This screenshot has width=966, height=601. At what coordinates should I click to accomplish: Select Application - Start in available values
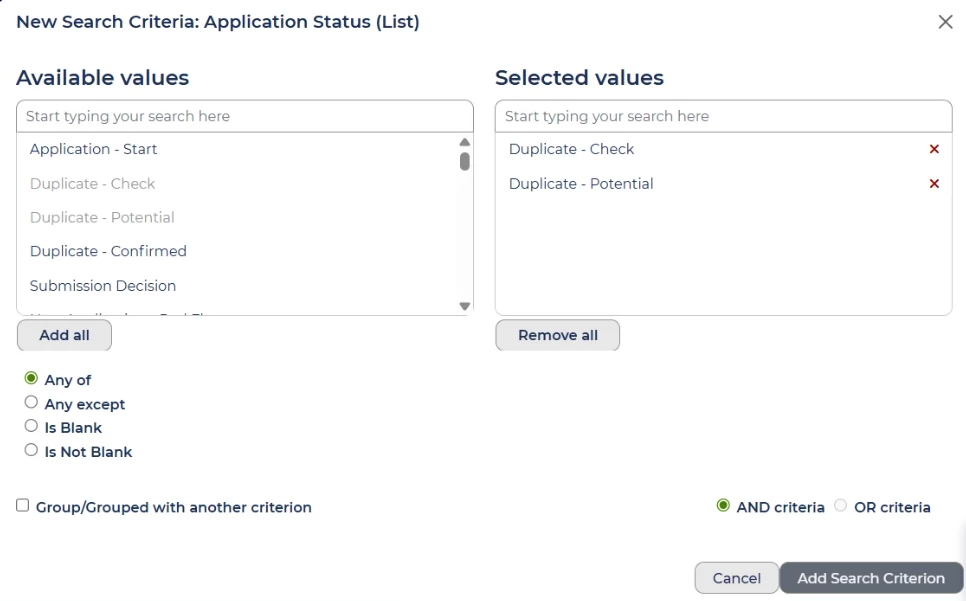[94, 149]
